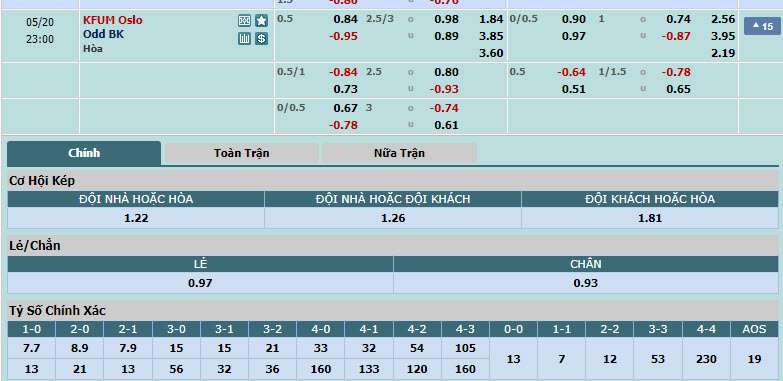Open the statistics bar chart icon for Odd BK

244,38
